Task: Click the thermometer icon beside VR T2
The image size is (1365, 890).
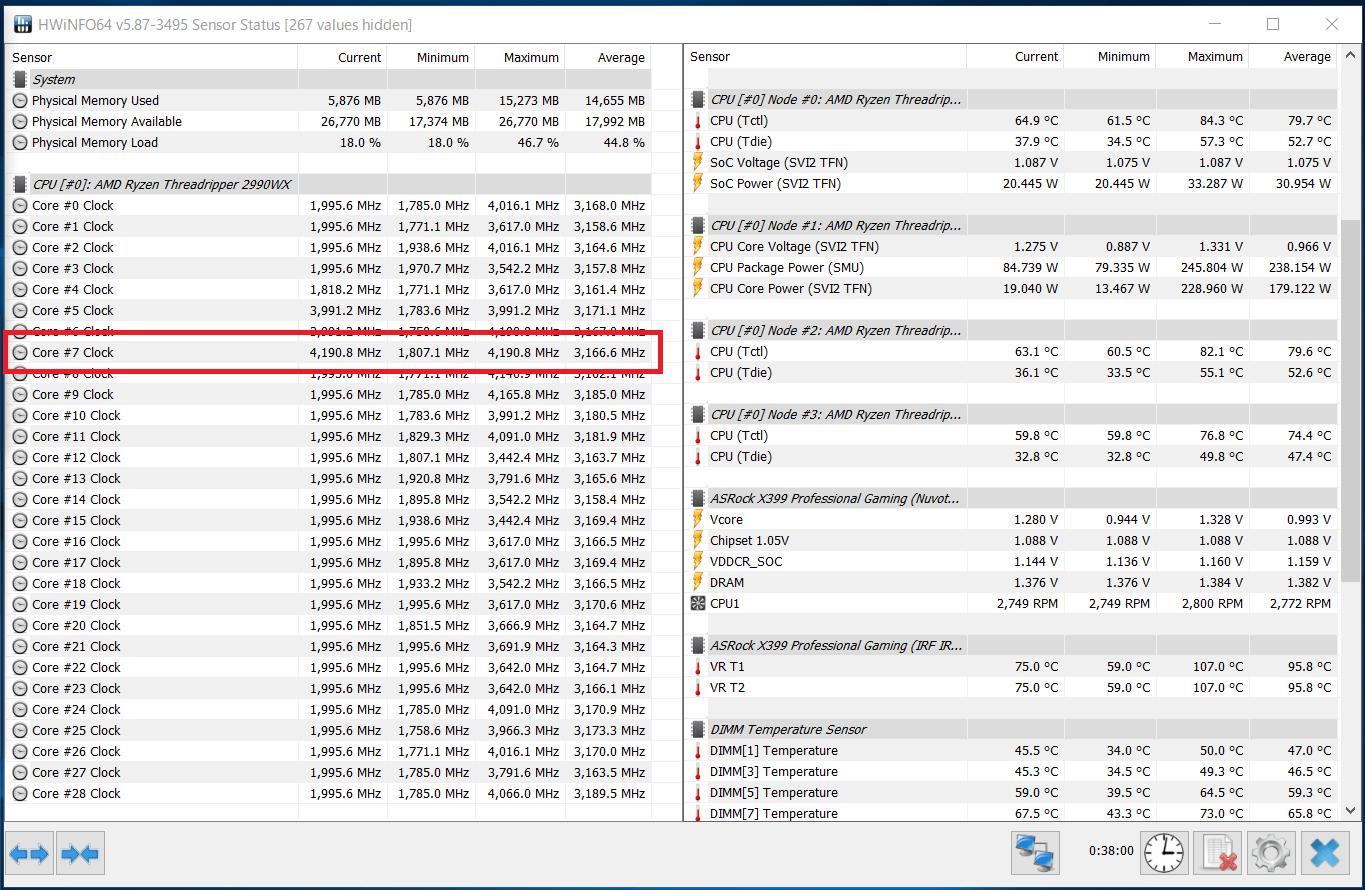Action: tap(698, 687)
